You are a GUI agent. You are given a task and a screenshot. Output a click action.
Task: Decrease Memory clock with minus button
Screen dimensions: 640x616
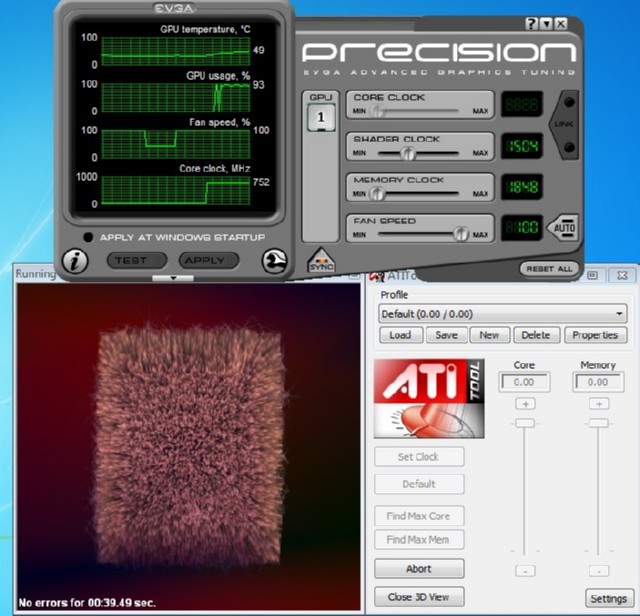coord(599,571)
